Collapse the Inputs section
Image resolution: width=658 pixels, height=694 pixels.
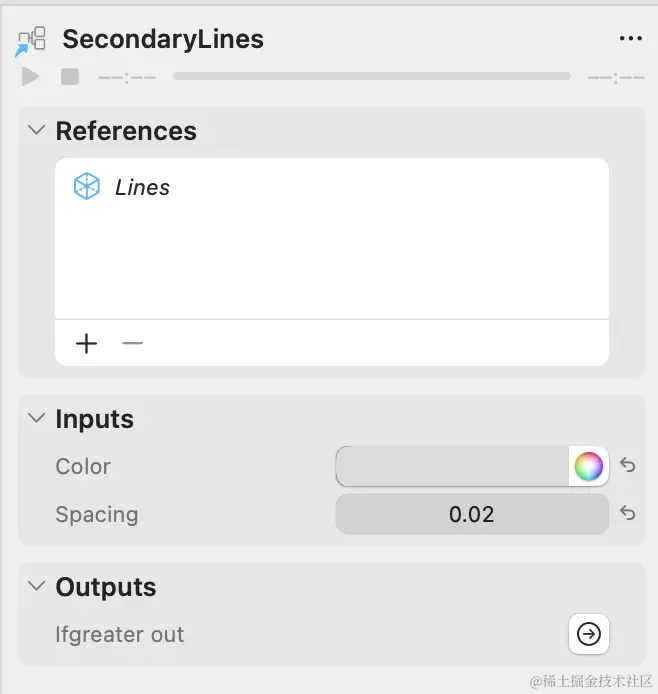(x=37, y=419)
